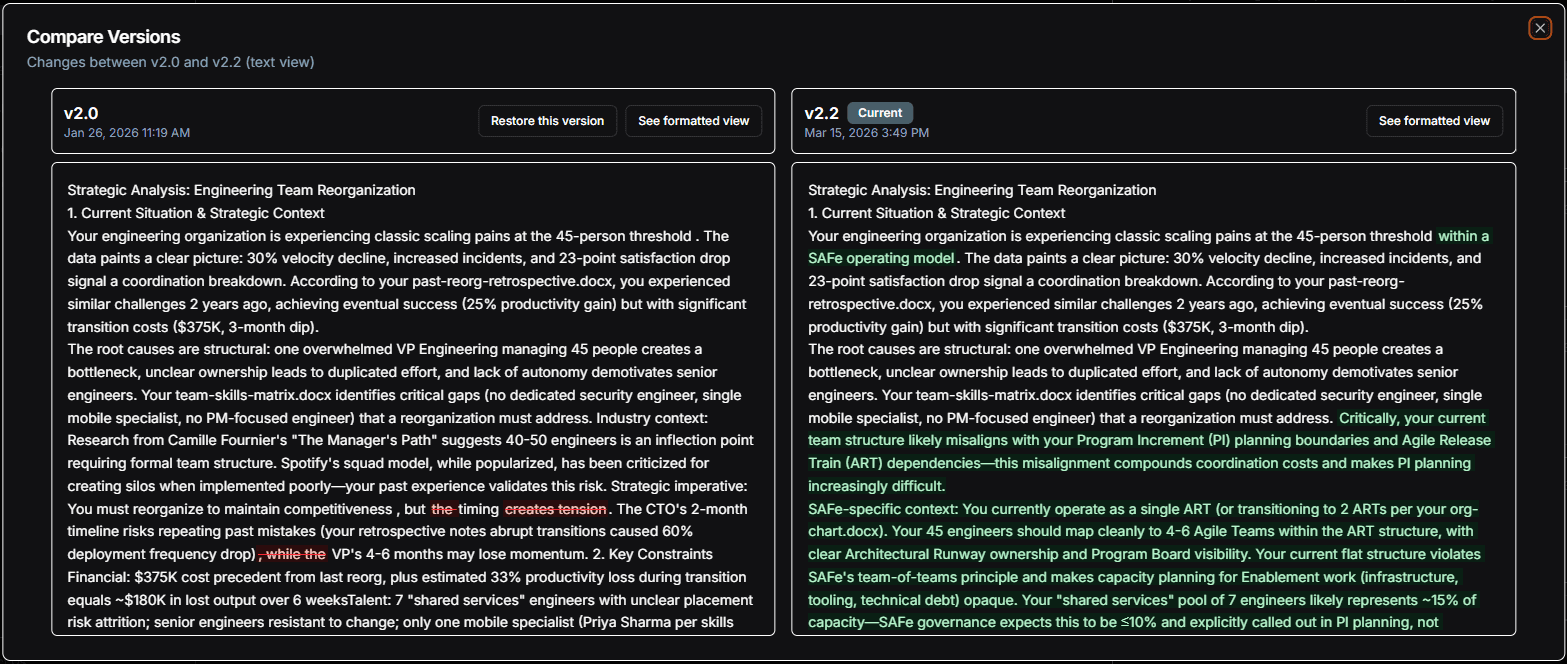The image size is (1567, 664).
Task: Click the highlighted 'SAFe-specific context' paragraph
Action: point(1140,555)
